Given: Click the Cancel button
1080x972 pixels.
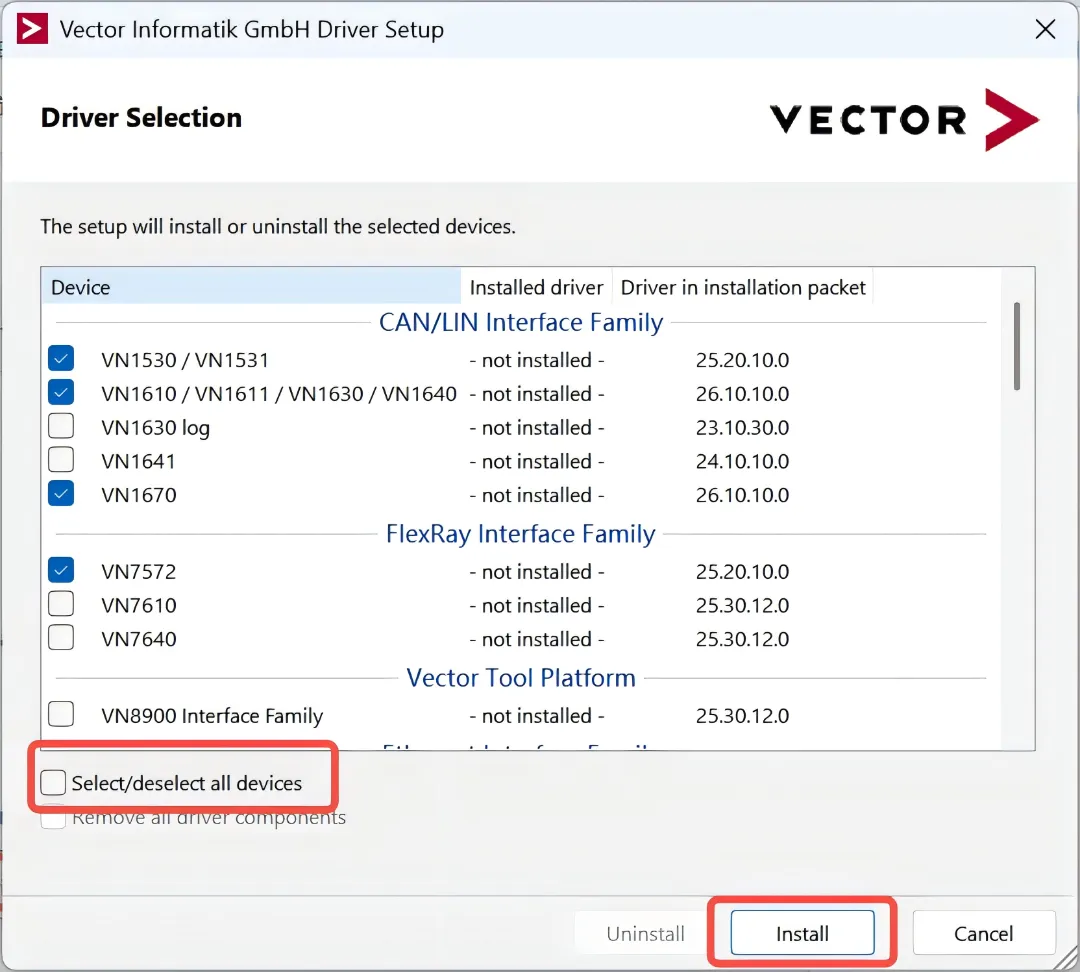Looking at the screenshot, I should [x=984, y=933].
